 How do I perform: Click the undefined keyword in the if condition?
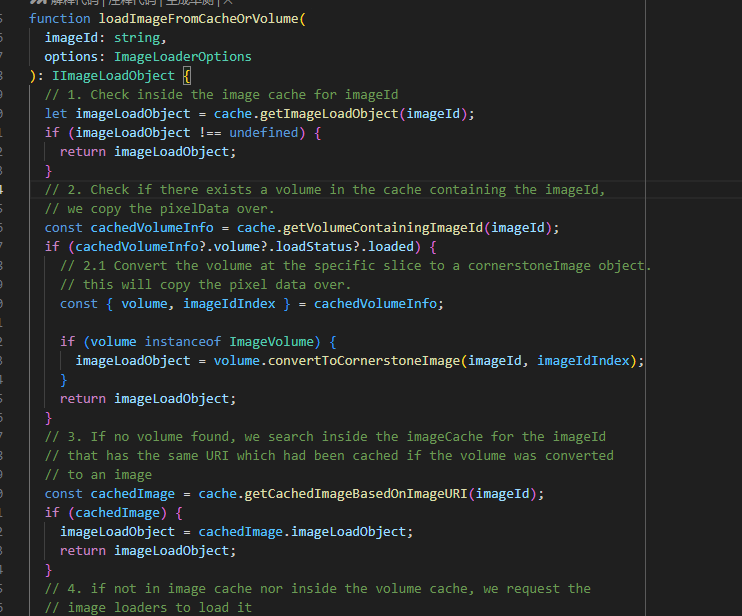coord(264,132)
